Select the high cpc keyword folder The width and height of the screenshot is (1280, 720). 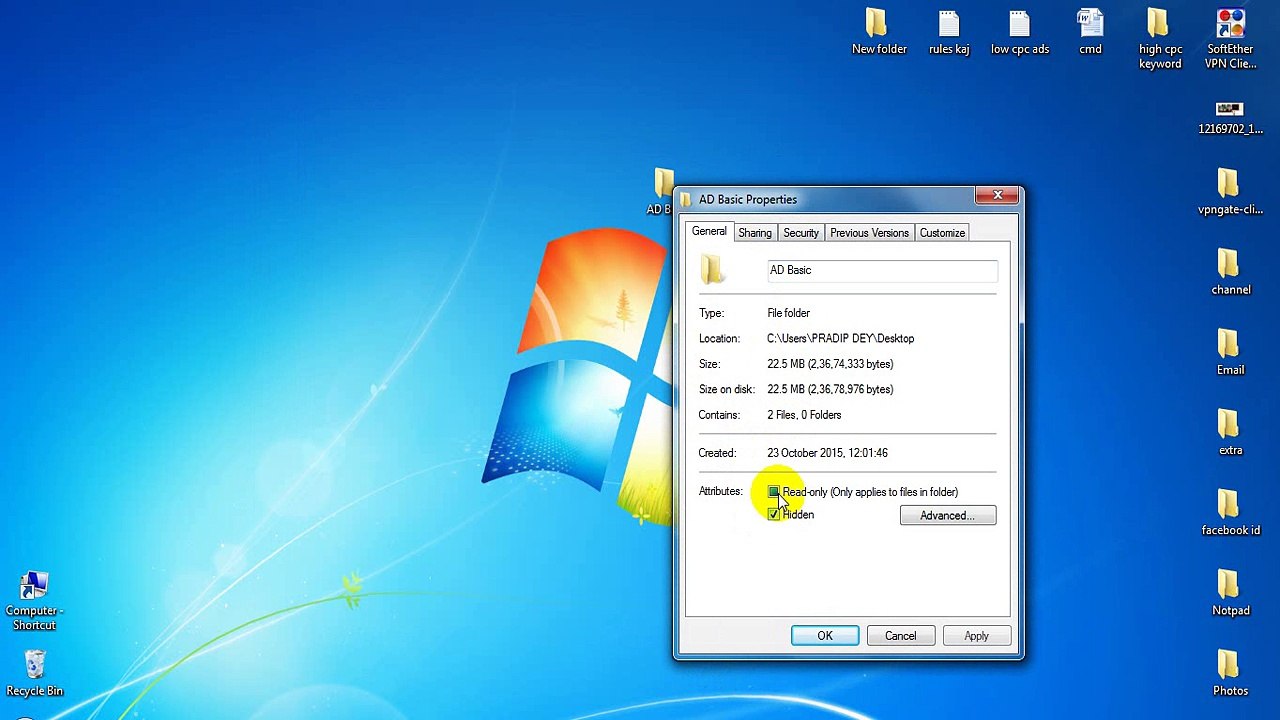click(1160, 39)
